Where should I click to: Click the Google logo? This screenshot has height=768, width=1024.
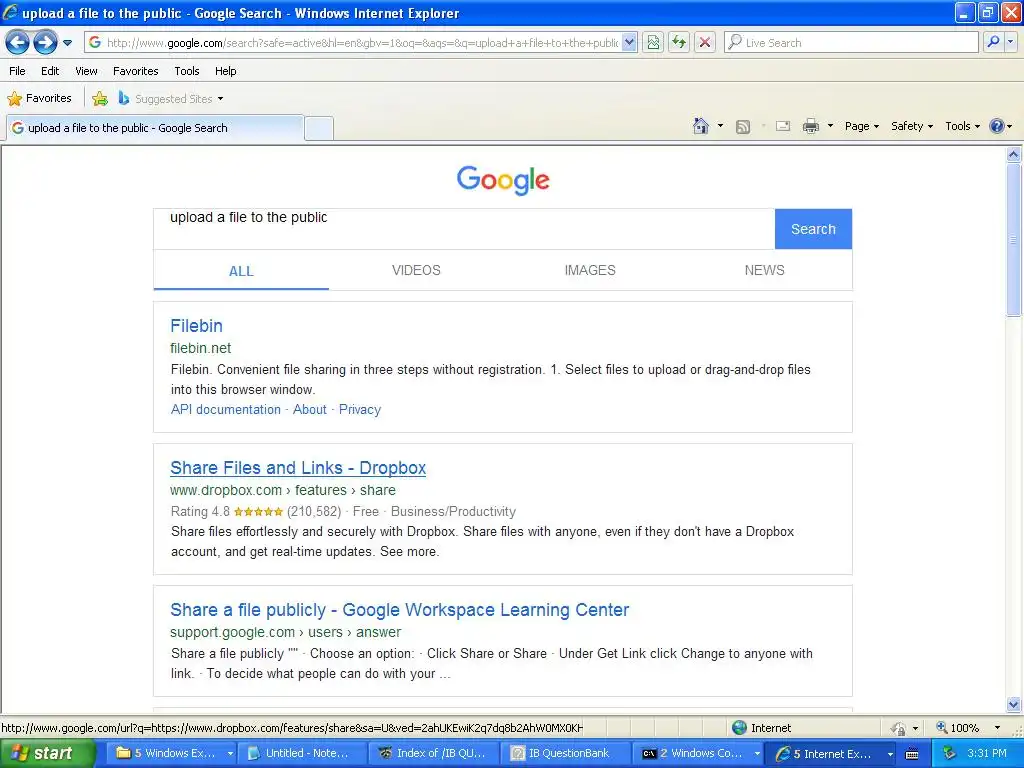(503, 180)
